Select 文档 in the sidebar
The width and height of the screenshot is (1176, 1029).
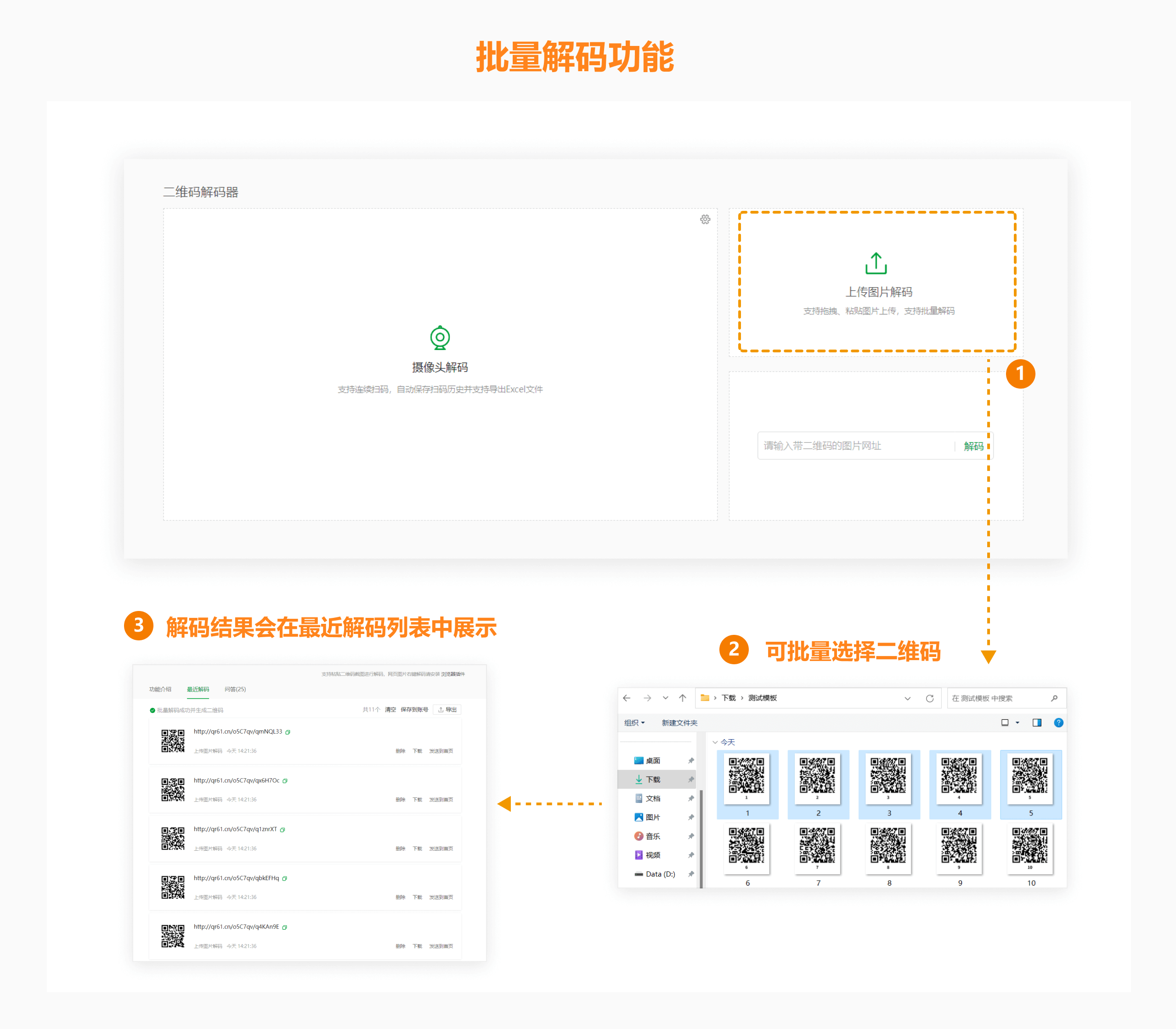pyautogui.click(x=653, y=799)
